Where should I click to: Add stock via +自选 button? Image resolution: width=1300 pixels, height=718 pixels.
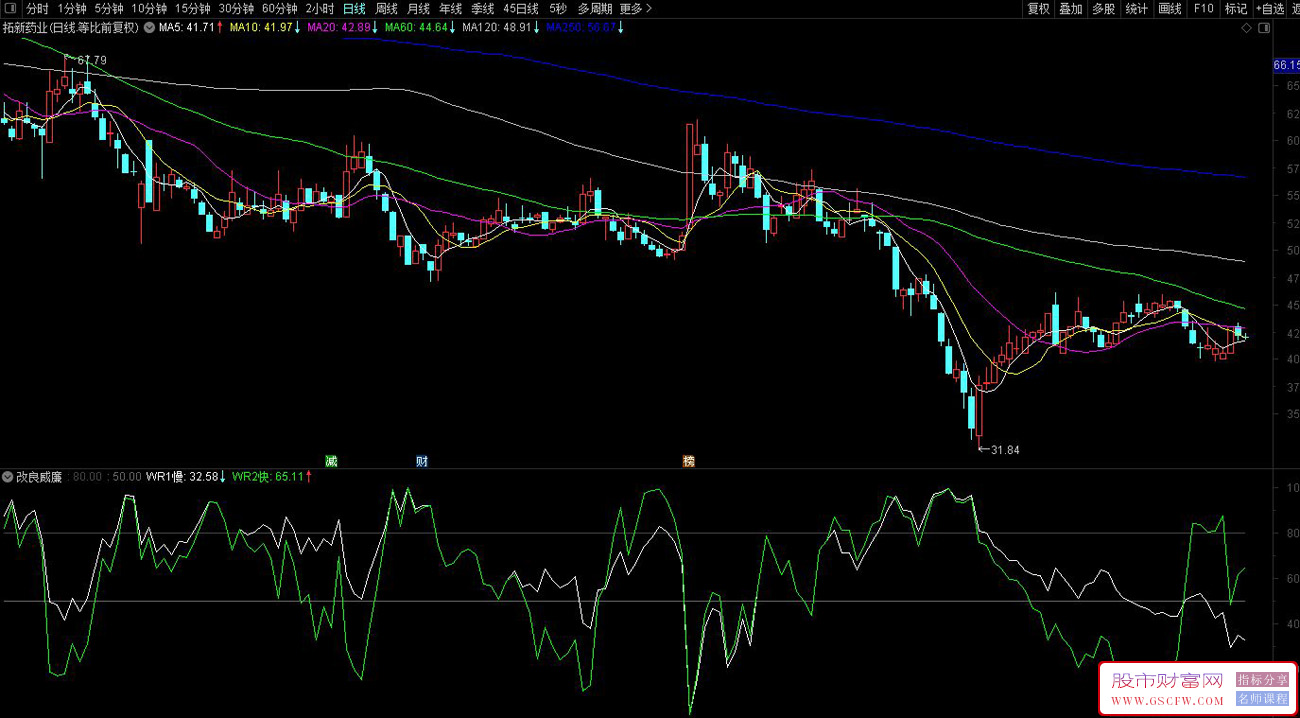(x=1268, y=9)
